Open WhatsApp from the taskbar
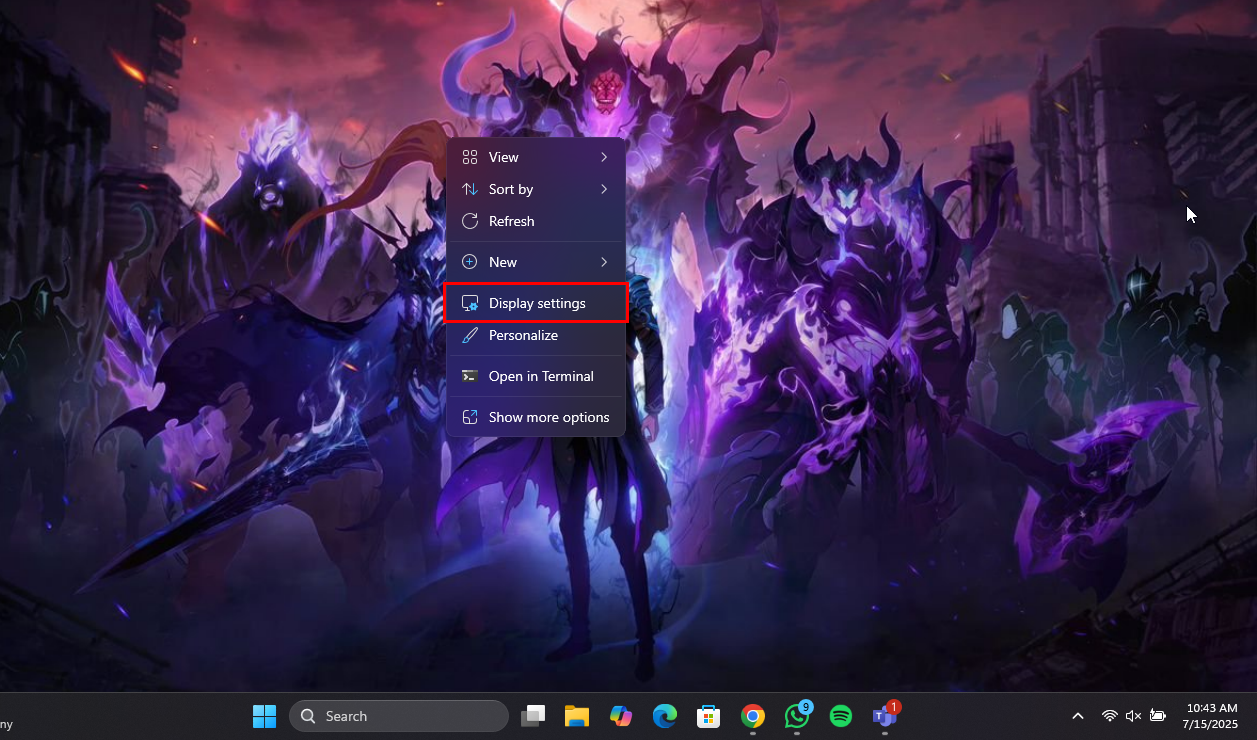The height and width of the screenshot is (740, 1257). (x=797, y=716)
